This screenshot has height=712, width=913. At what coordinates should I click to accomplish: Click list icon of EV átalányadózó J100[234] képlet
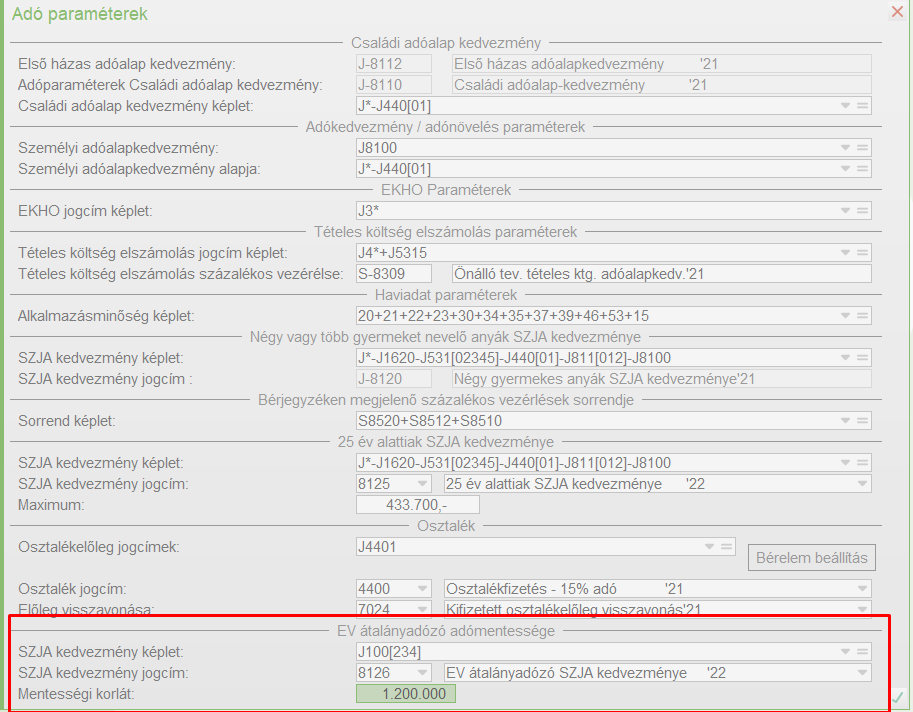tap(863, 651)
